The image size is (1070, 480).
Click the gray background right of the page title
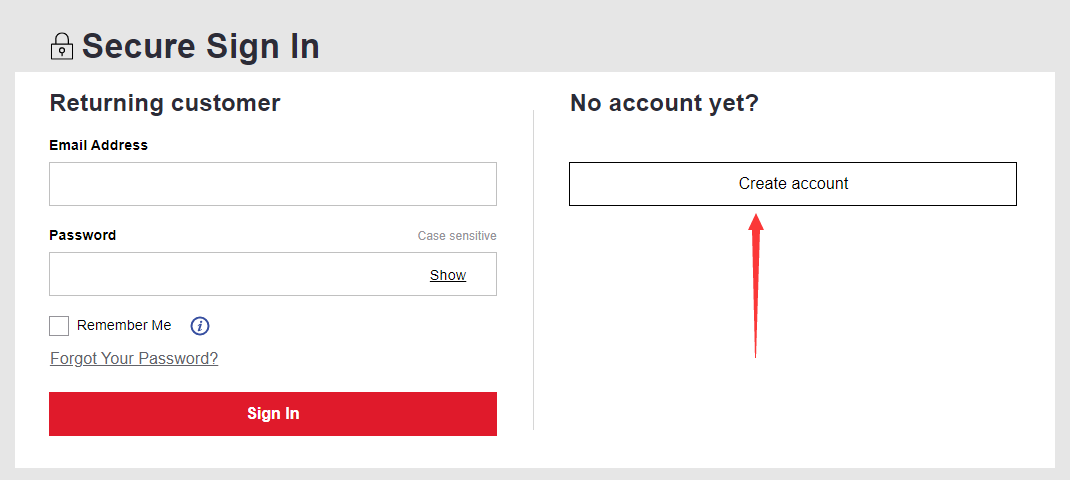(682, 38)
